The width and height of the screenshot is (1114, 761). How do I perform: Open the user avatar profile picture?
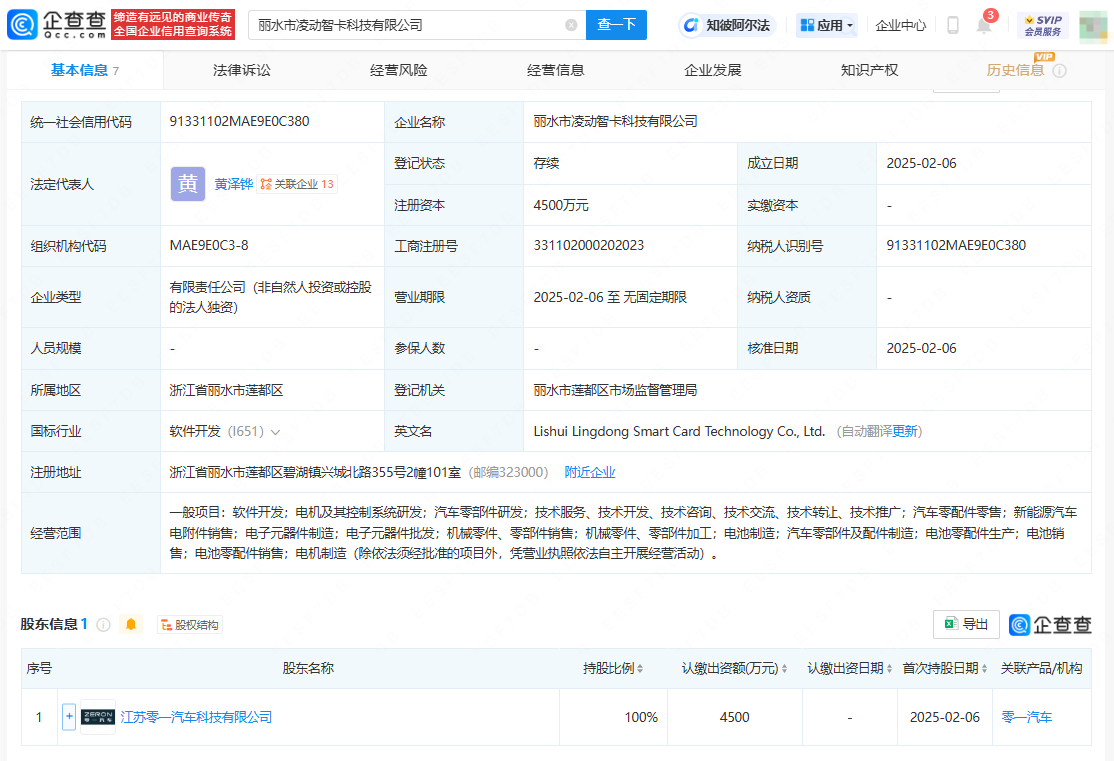(1093, 26)
